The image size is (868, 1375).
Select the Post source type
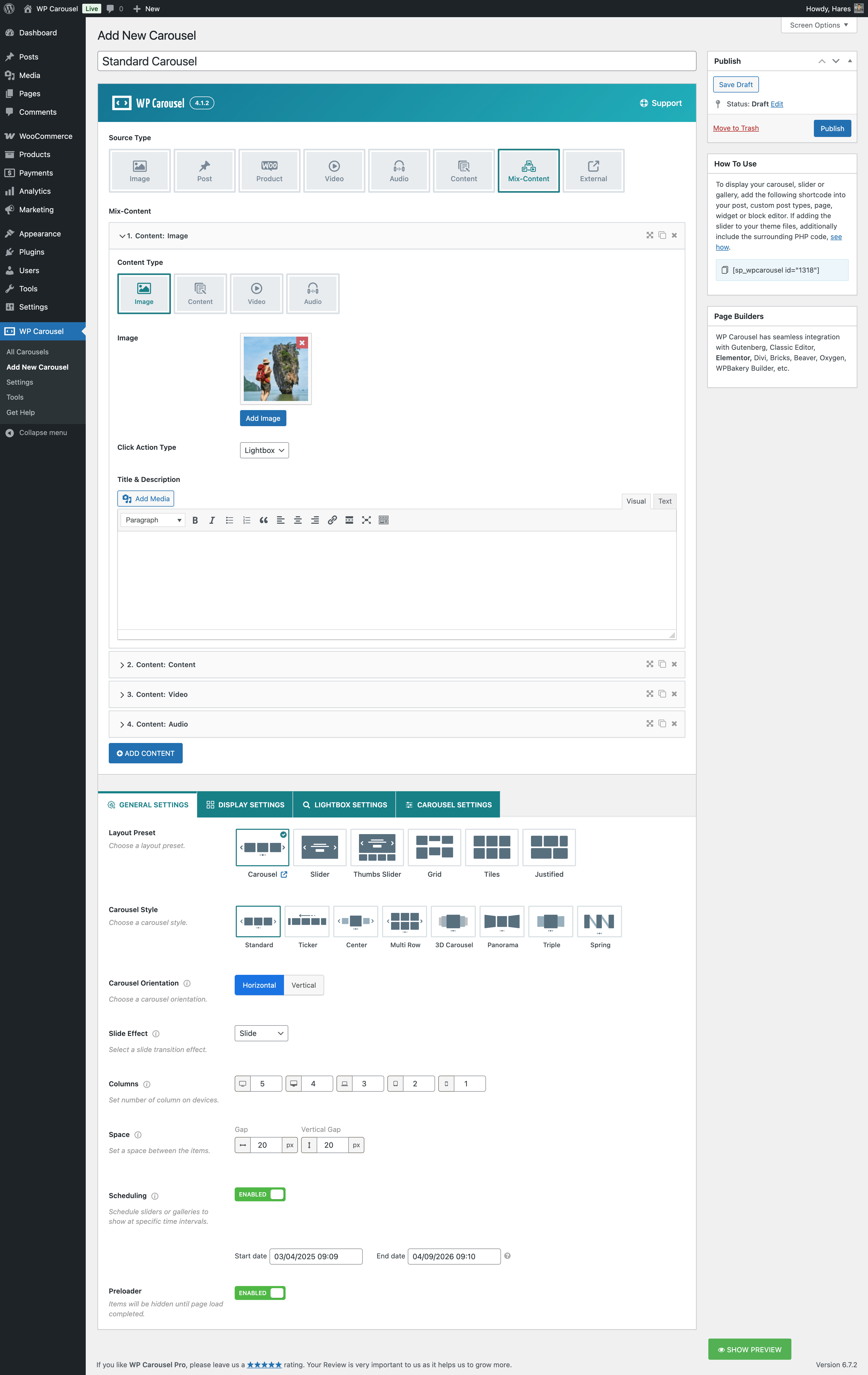204,171
